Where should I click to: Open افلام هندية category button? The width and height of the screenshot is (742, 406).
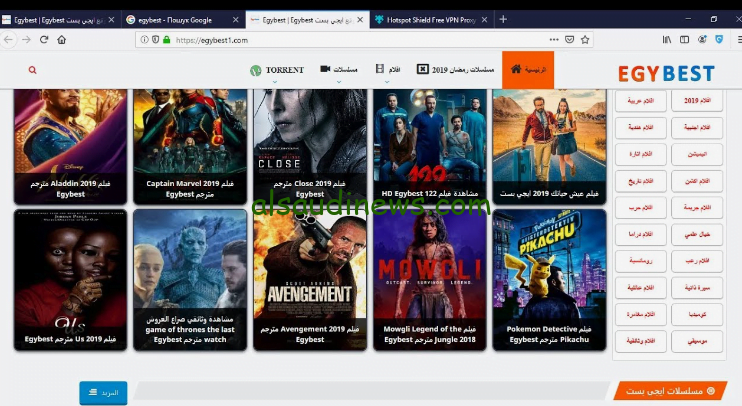click(x=641, y=127)
